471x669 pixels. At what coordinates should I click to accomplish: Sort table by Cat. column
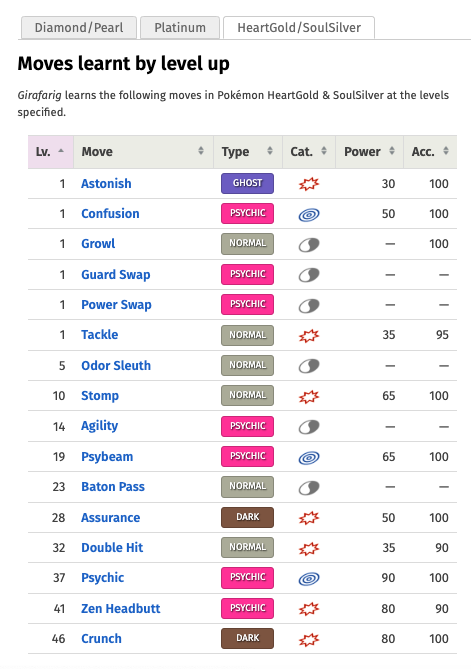[x=309, y=152]
